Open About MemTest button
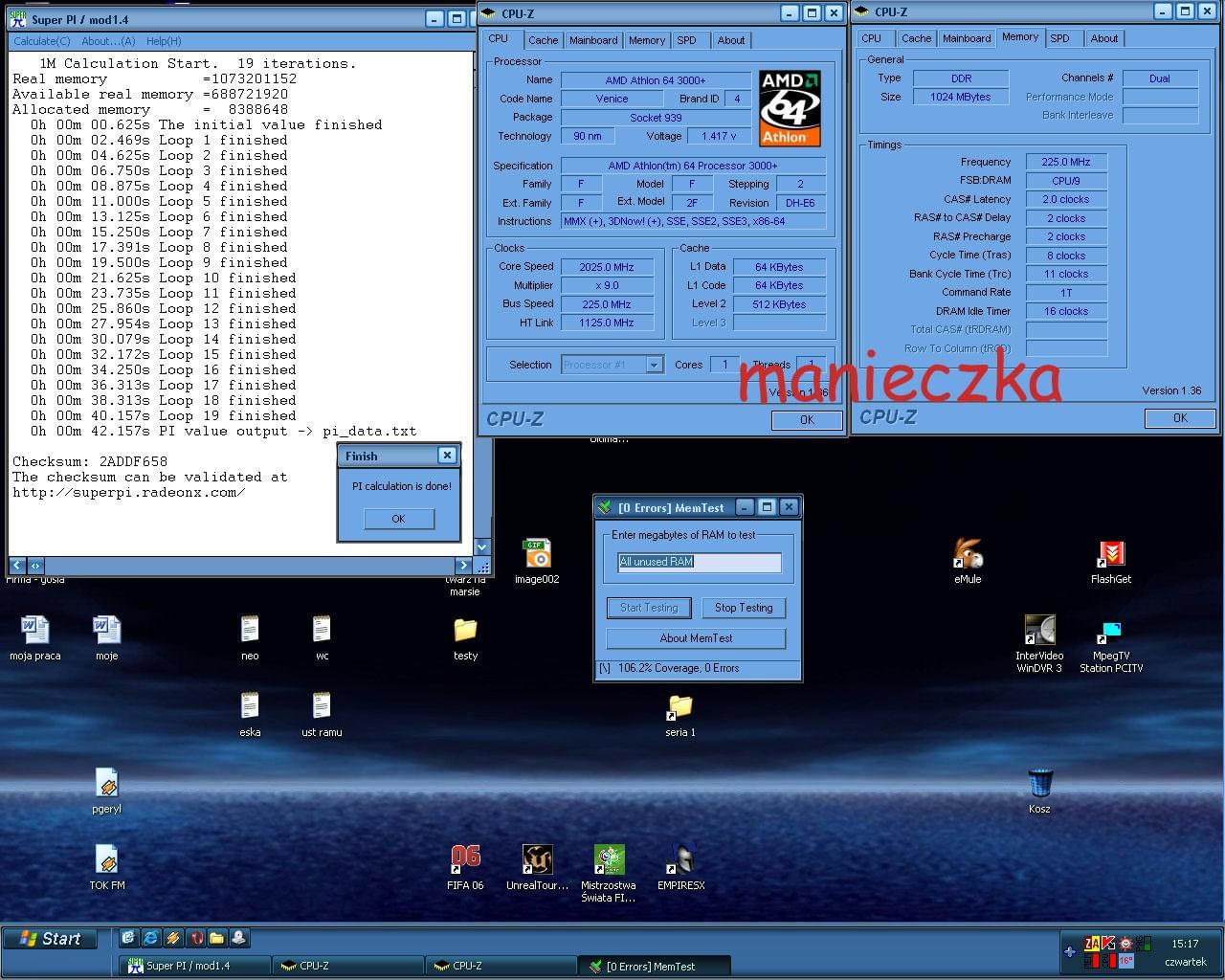 click(696, 638)
